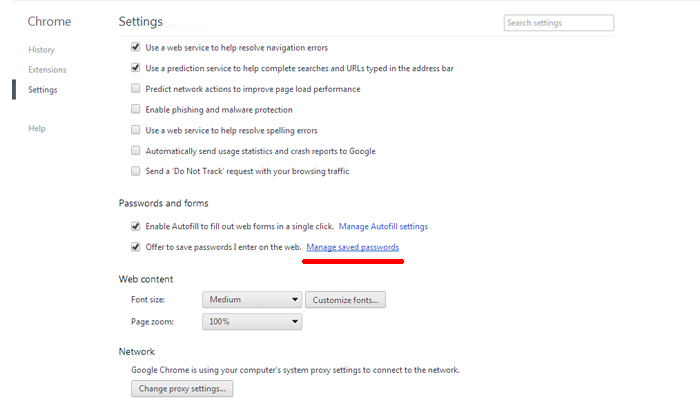This screenshot has height=400, width=700.
Task: Go to History in sidebar
Action: (x=42, y=50)
